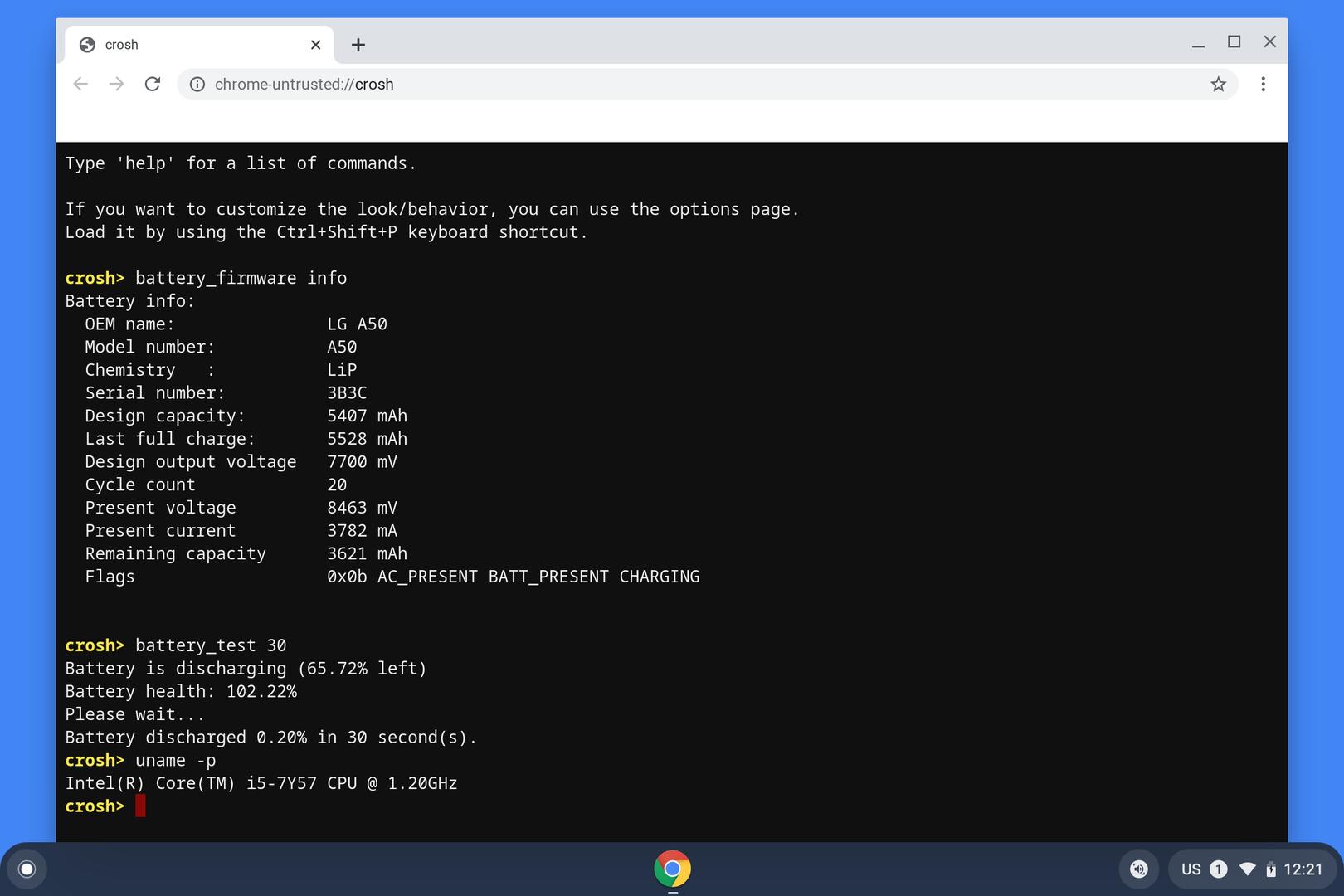
Task: Click the 'Ctrl+Shift+P keyboard shortcut' line
Action: [x=326, y=232]
